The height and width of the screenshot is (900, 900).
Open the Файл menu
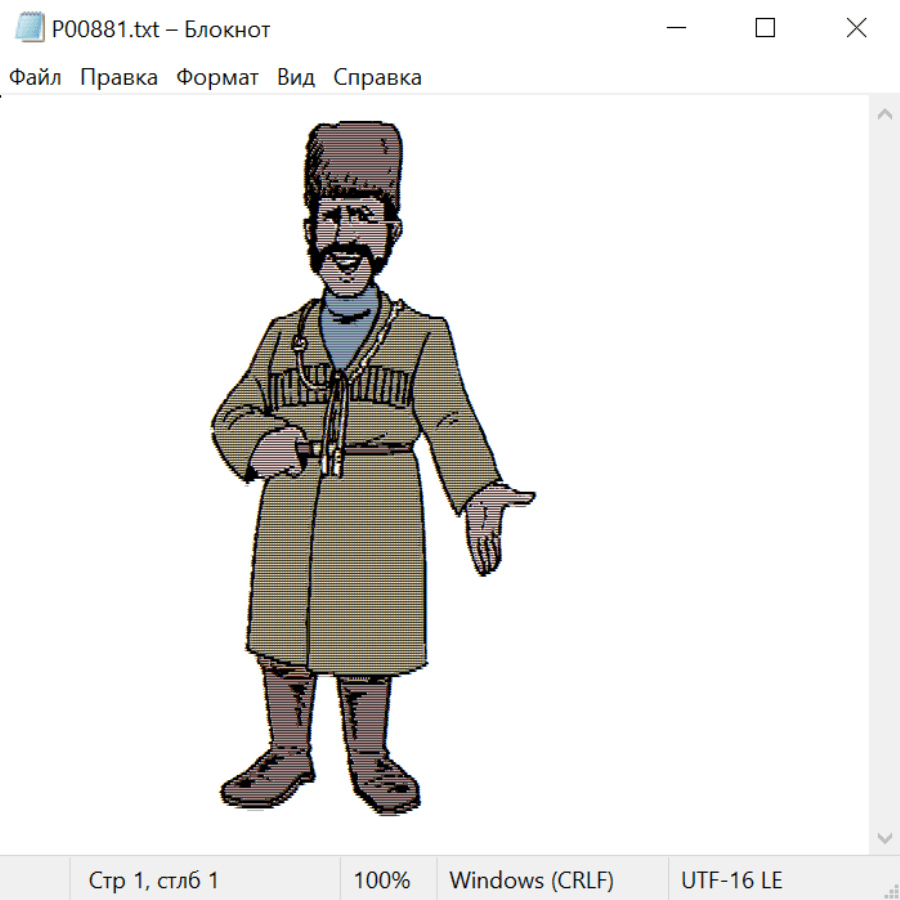click(35, 78)
